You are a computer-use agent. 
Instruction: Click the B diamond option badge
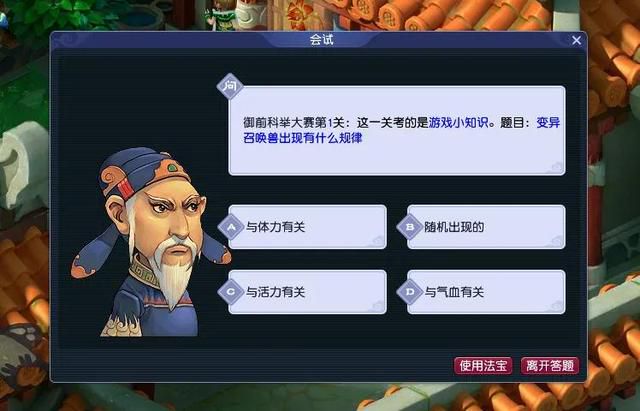click(410, 227)
